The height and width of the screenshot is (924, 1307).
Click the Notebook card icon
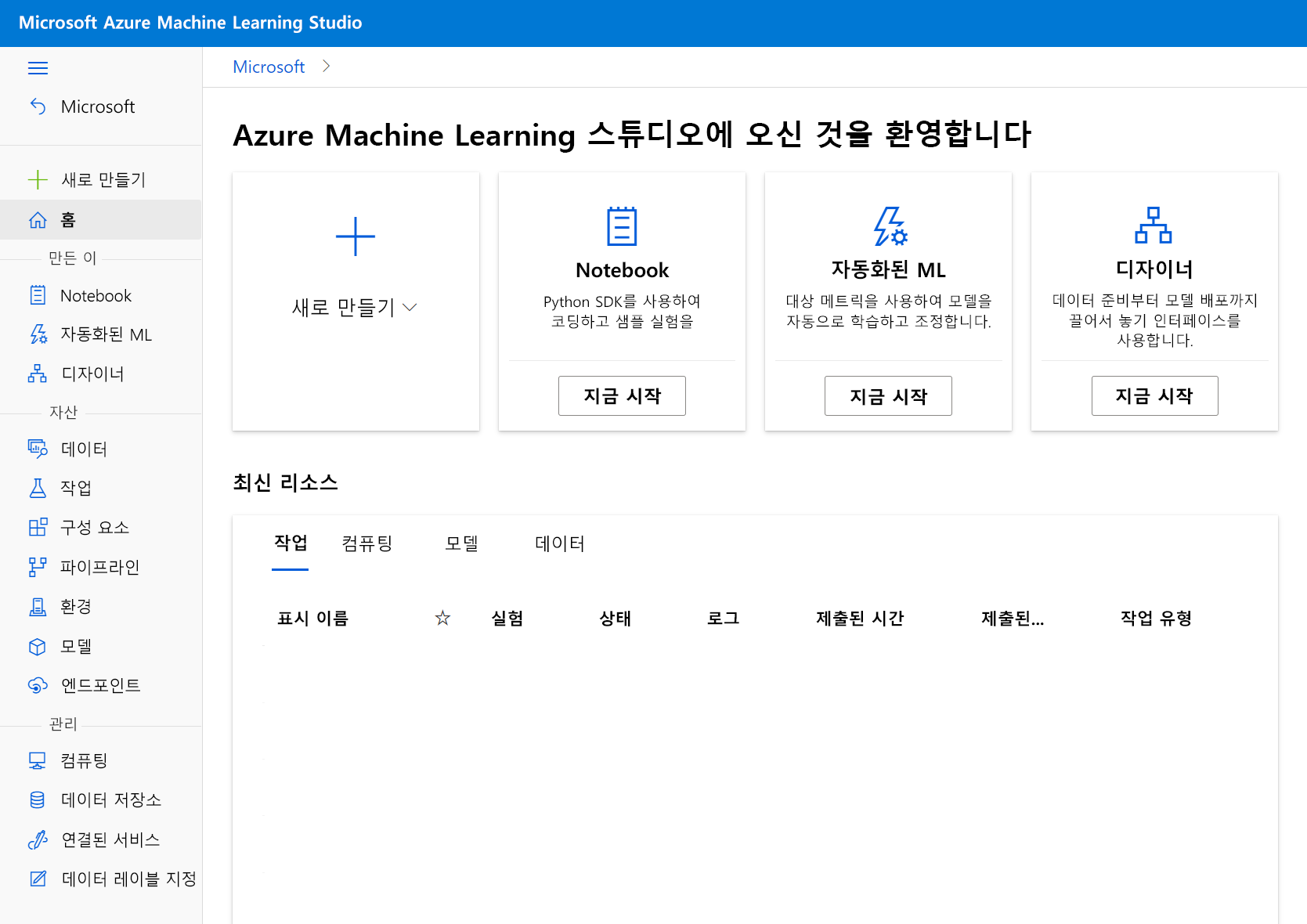coord(622,226)
